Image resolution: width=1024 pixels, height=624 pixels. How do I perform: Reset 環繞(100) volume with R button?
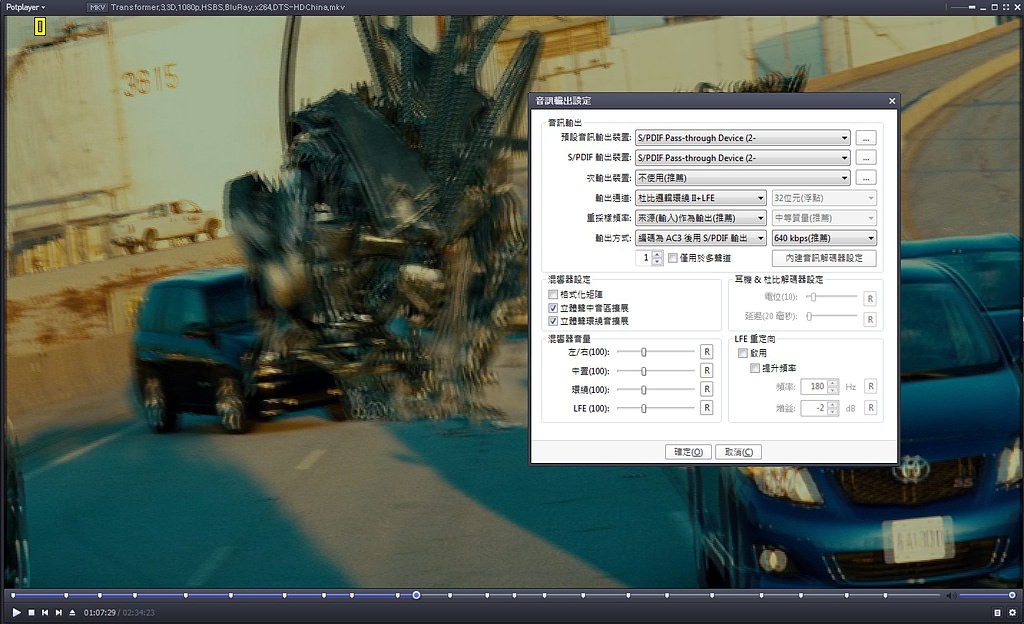click(707, 389)
